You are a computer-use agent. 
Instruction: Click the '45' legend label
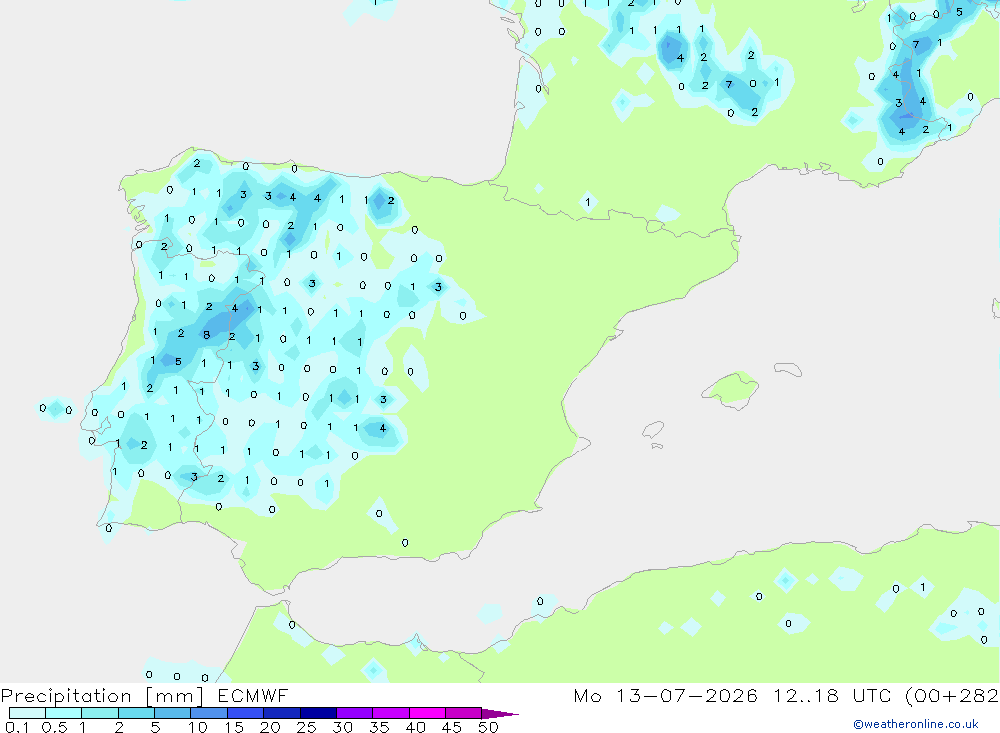coord(452,727)
